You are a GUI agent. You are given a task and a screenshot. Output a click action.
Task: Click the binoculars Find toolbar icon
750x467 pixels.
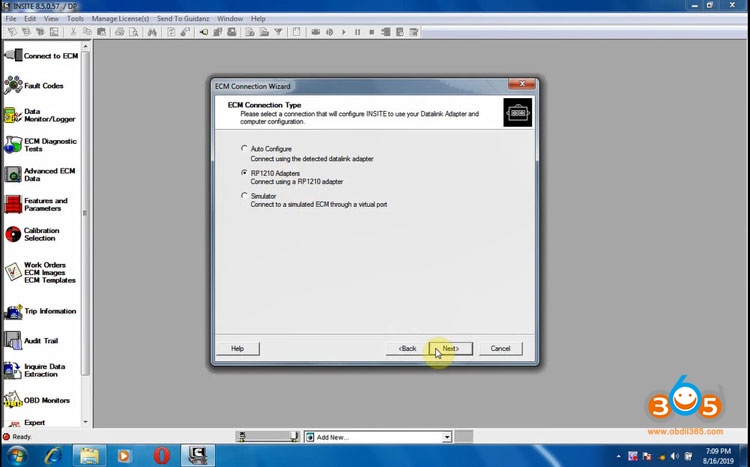(x=152, y=32)
